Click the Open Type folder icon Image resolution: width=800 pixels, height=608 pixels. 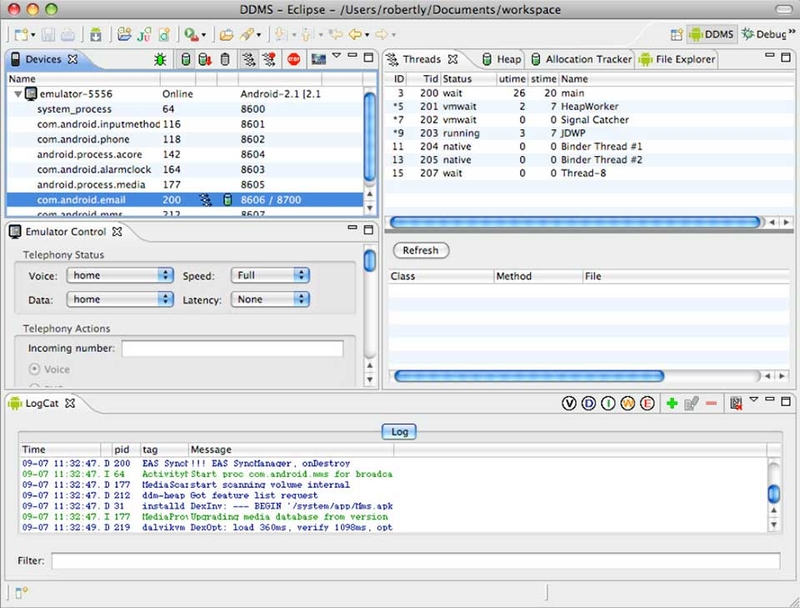(226, 35)
